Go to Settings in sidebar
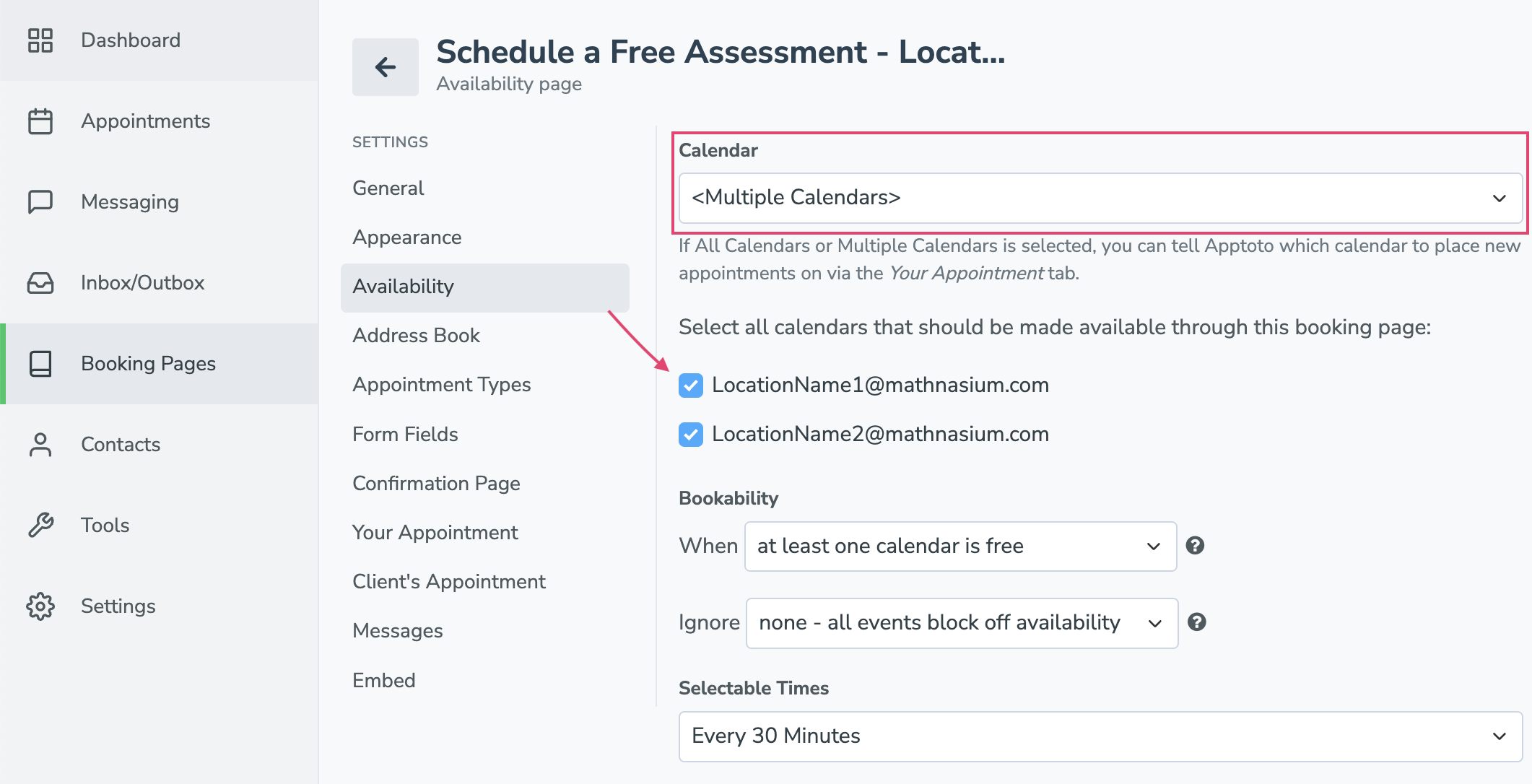The width and height of the screenshot is (1532, 784). tap(159, 606)
